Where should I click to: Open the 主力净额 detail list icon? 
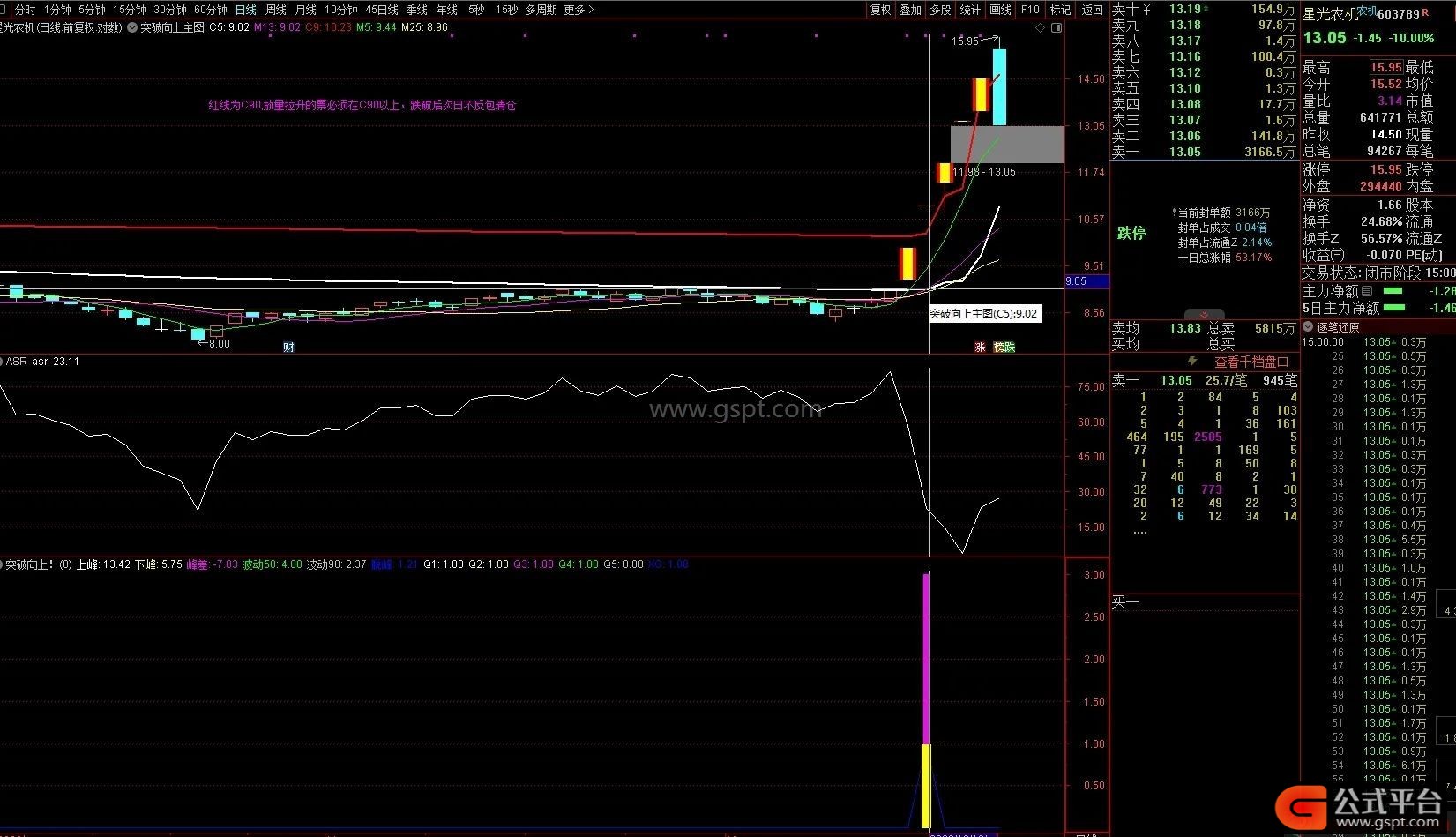1367,291
